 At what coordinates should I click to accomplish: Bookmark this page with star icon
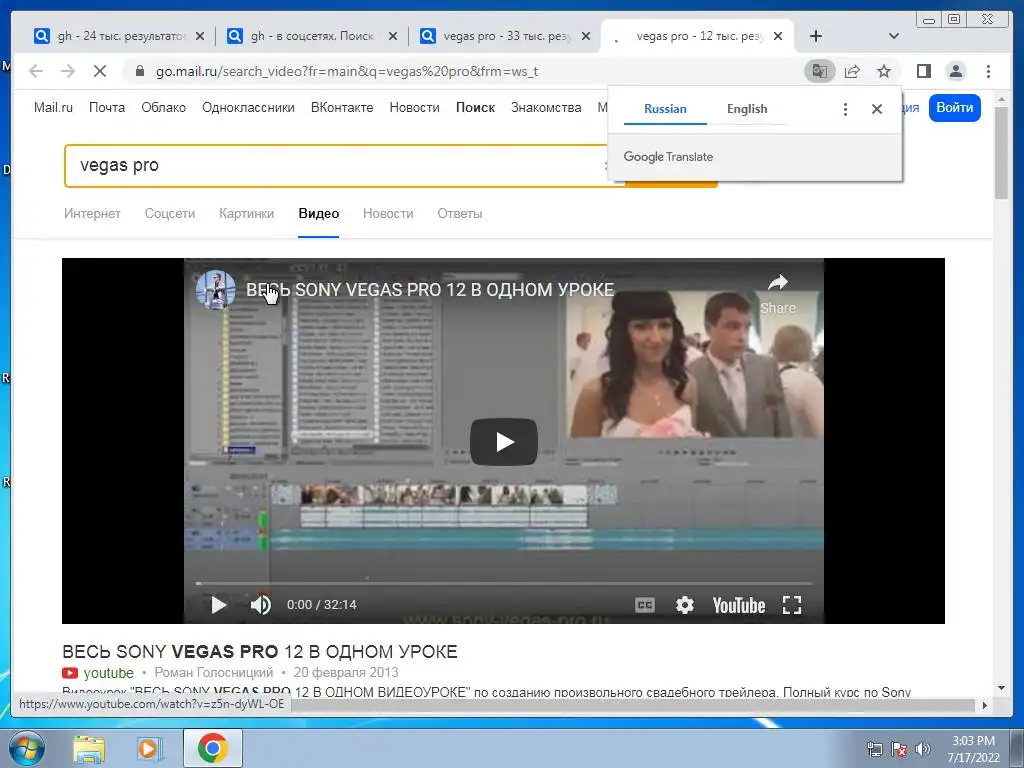884,71
